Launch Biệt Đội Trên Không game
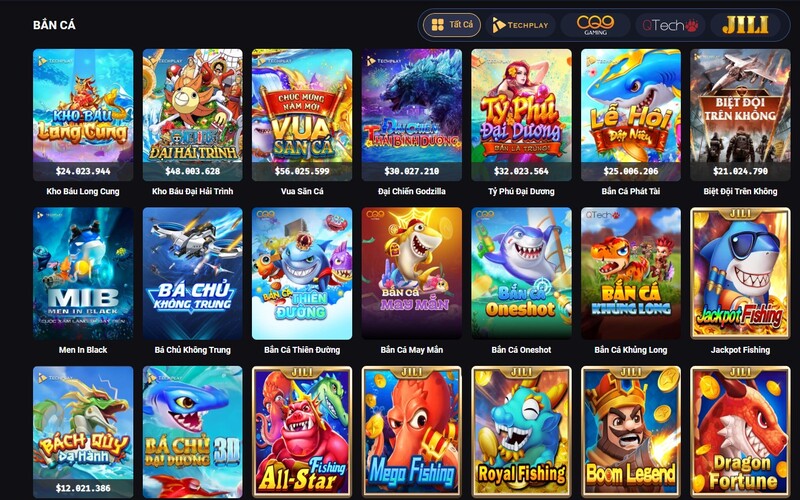The height and width of the screenshot is (500, 800). coord(740,115)
